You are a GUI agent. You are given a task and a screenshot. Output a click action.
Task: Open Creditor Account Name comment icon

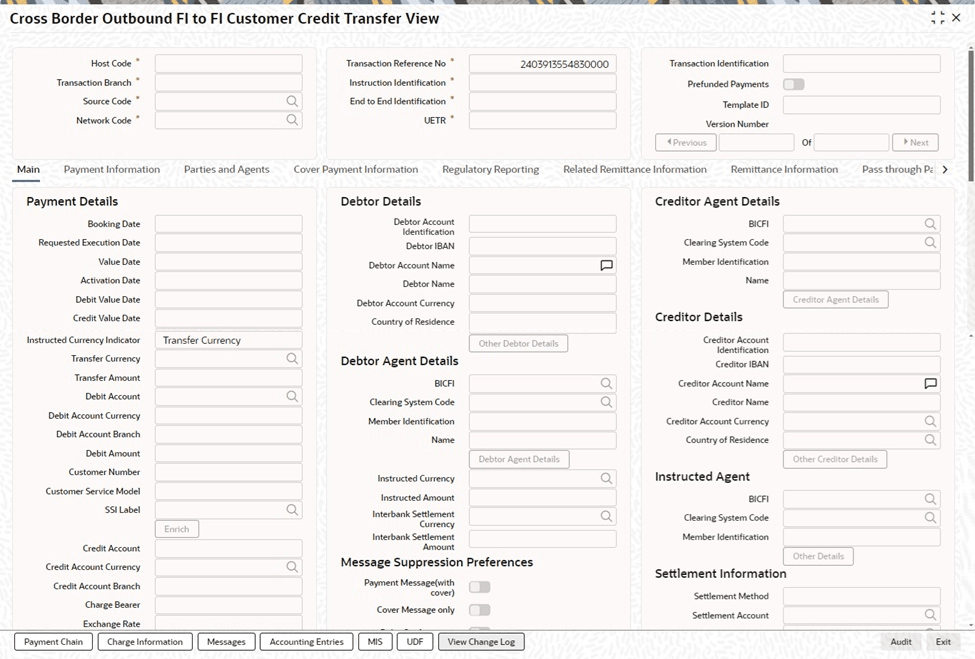(930, 383)
